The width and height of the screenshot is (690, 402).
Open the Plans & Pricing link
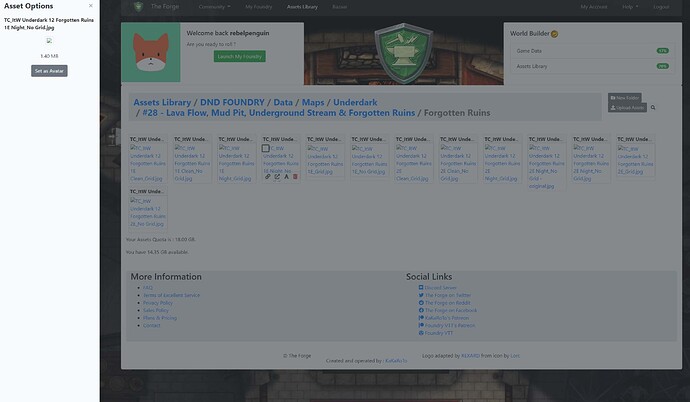point(160,318)
